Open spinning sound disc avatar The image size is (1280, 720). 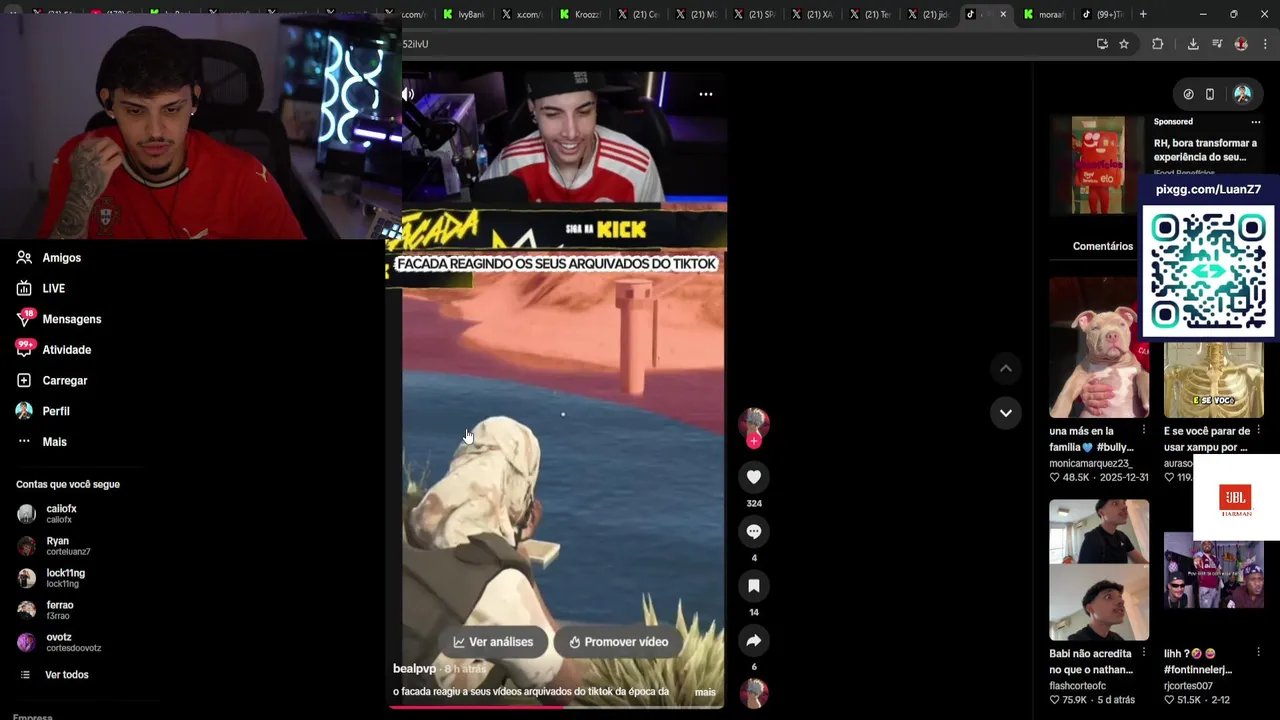[x=754, y=693]
